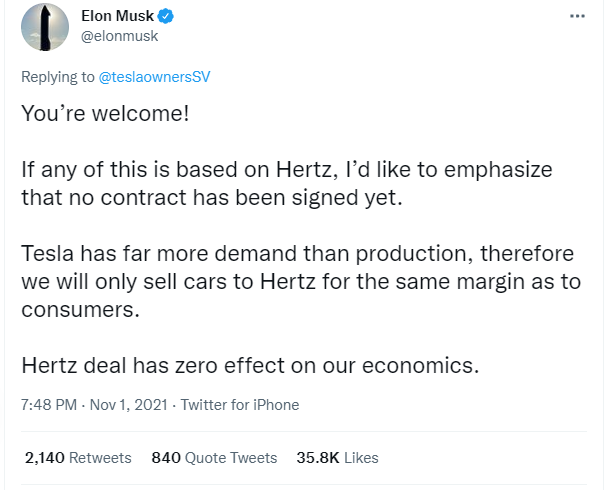Open the Quote Tweets list label

(231, 458)
